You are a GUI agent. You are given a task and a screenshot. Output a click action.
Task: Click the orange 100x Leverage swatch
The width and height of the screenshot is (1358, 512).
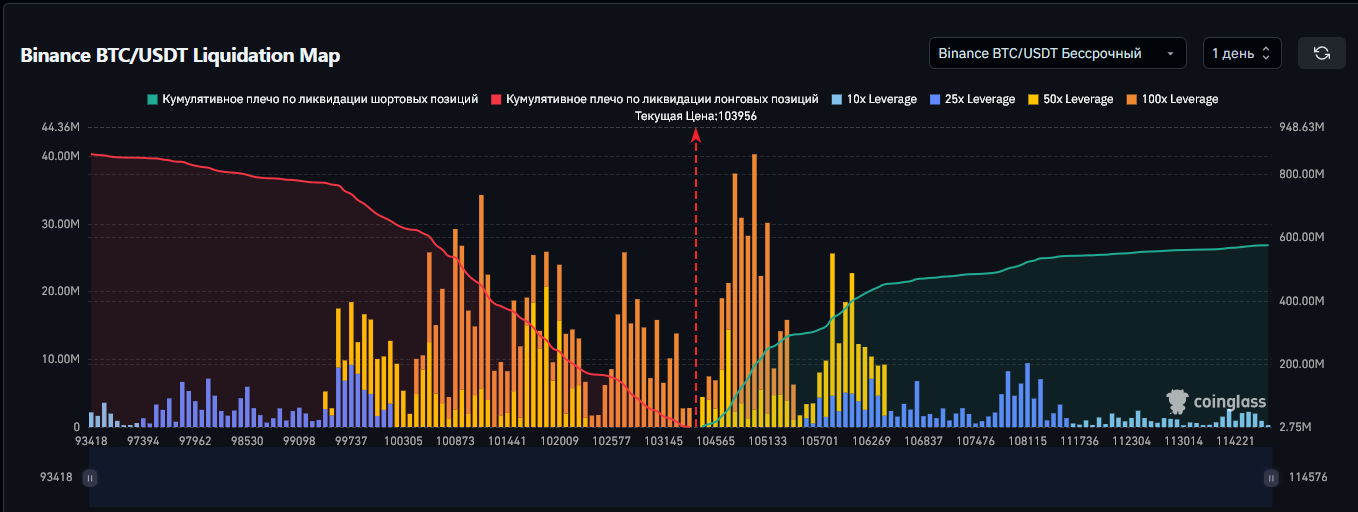(x=1132, y=99)
